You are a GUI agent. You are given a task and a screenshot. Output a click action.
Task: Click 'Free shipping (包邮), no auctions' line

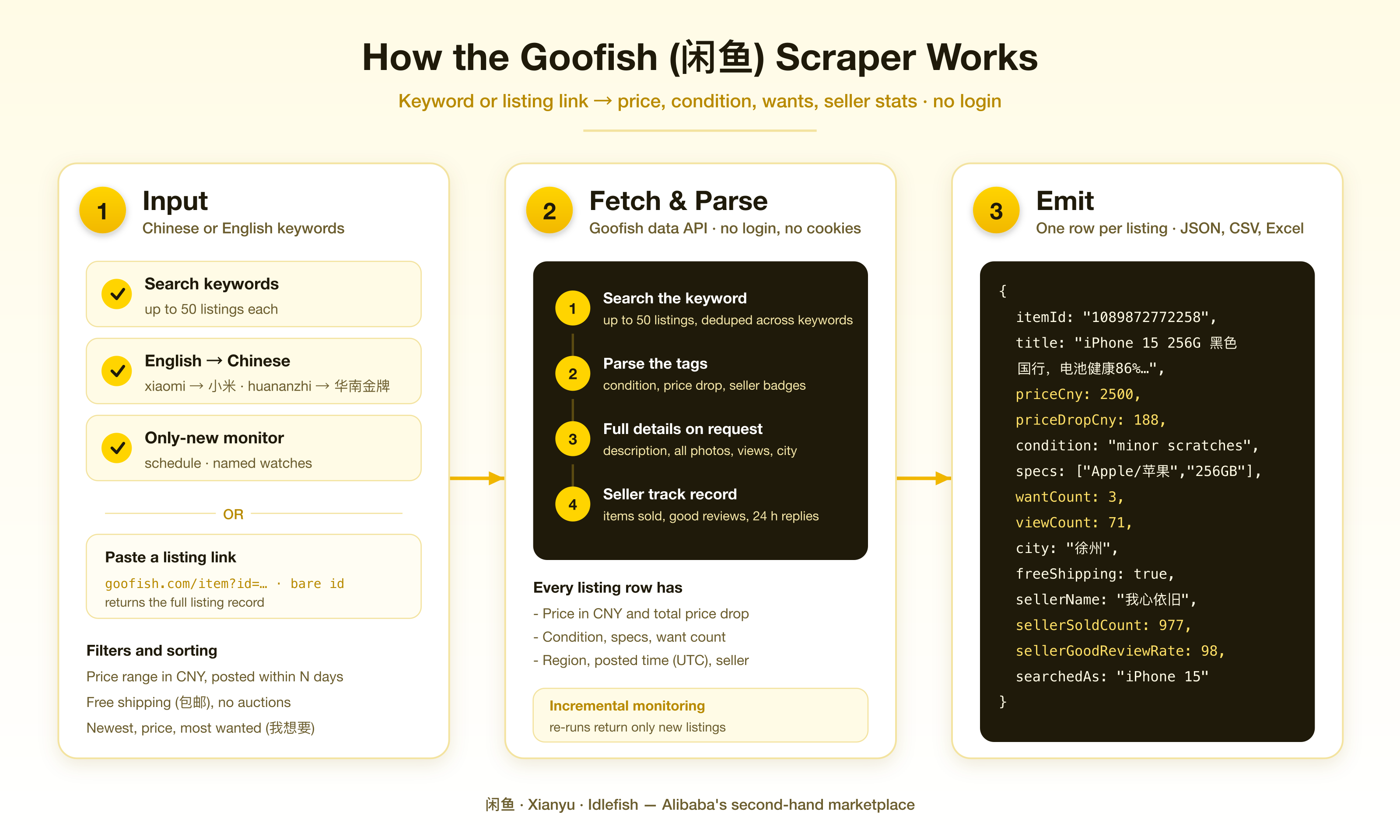point(189,702)
